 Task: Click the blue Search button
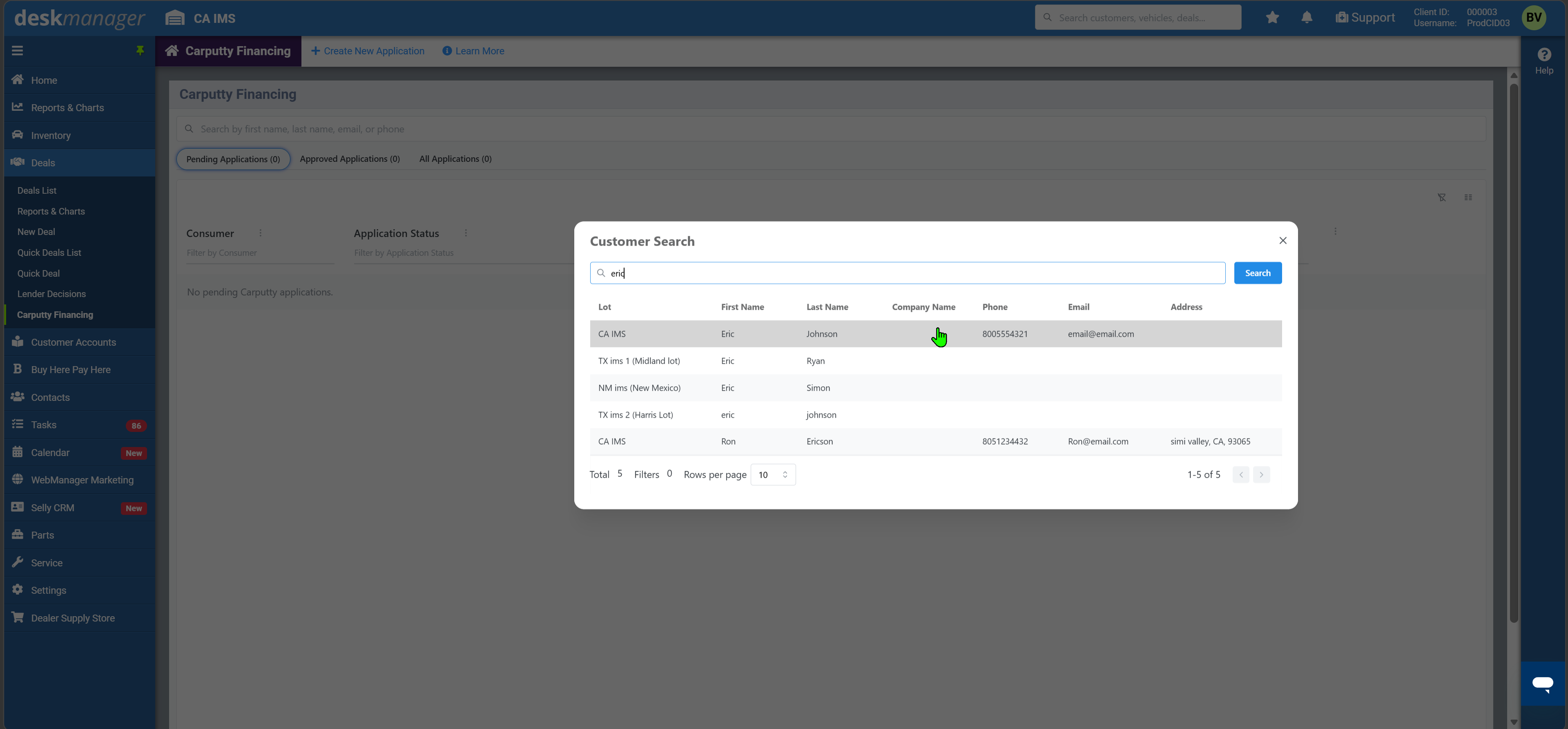coord(1258,273)
